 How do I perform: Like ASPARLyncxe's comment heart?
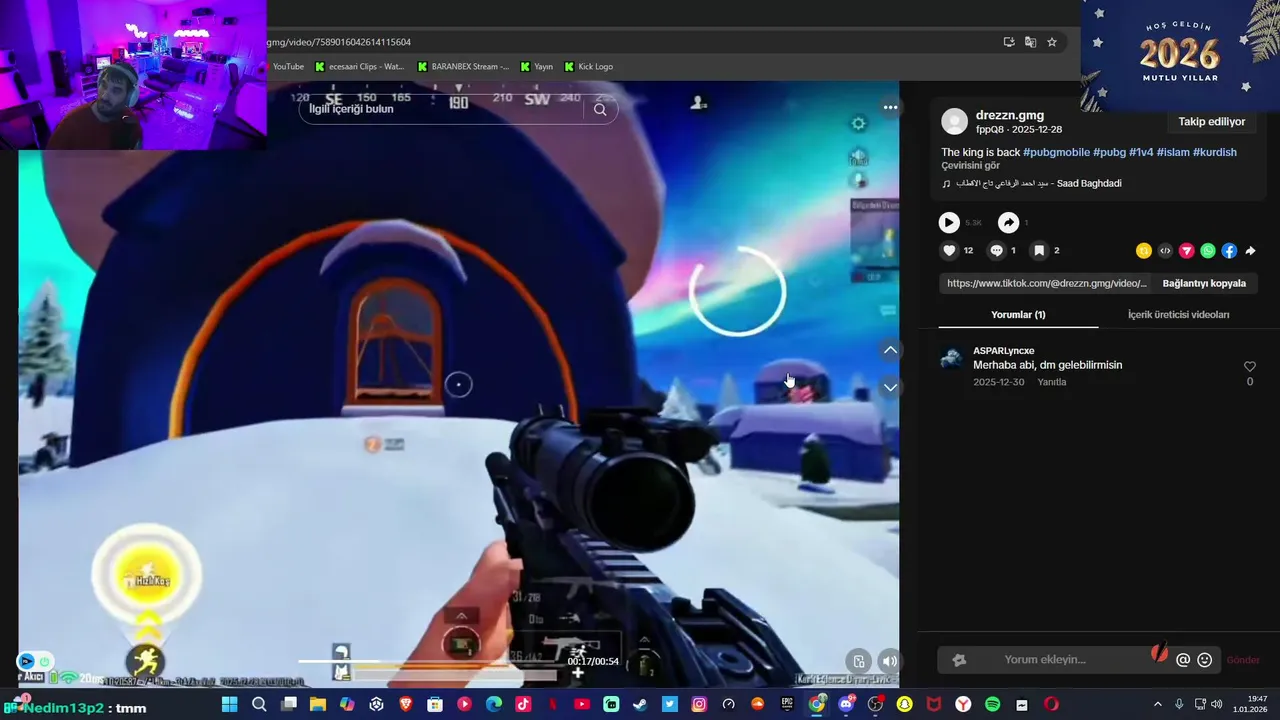(1249, 367)
